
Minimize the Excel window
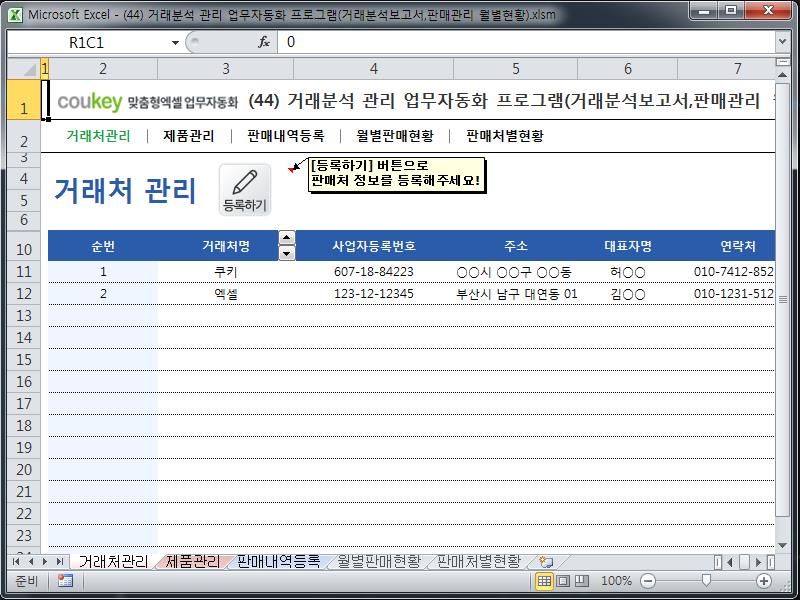(705, 11)
